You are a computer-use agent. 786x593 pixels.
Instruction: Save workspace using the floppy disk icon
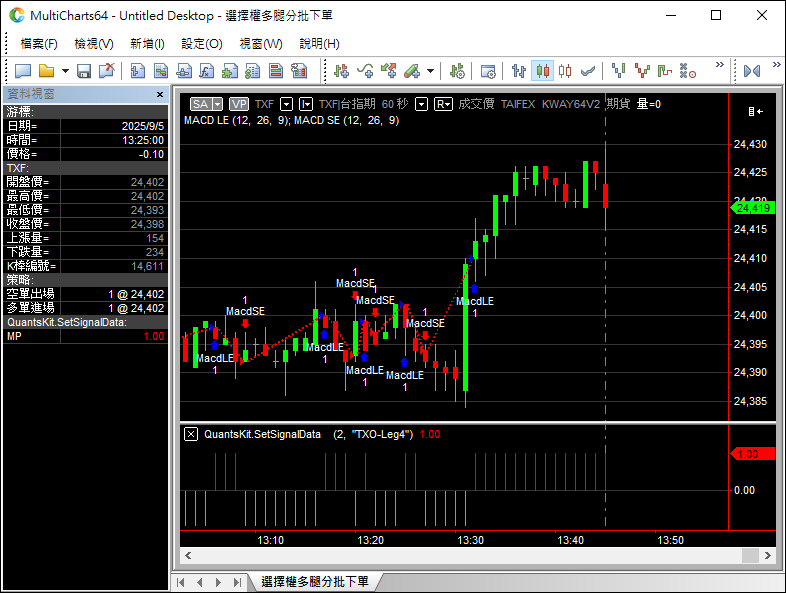pos(84,71)
